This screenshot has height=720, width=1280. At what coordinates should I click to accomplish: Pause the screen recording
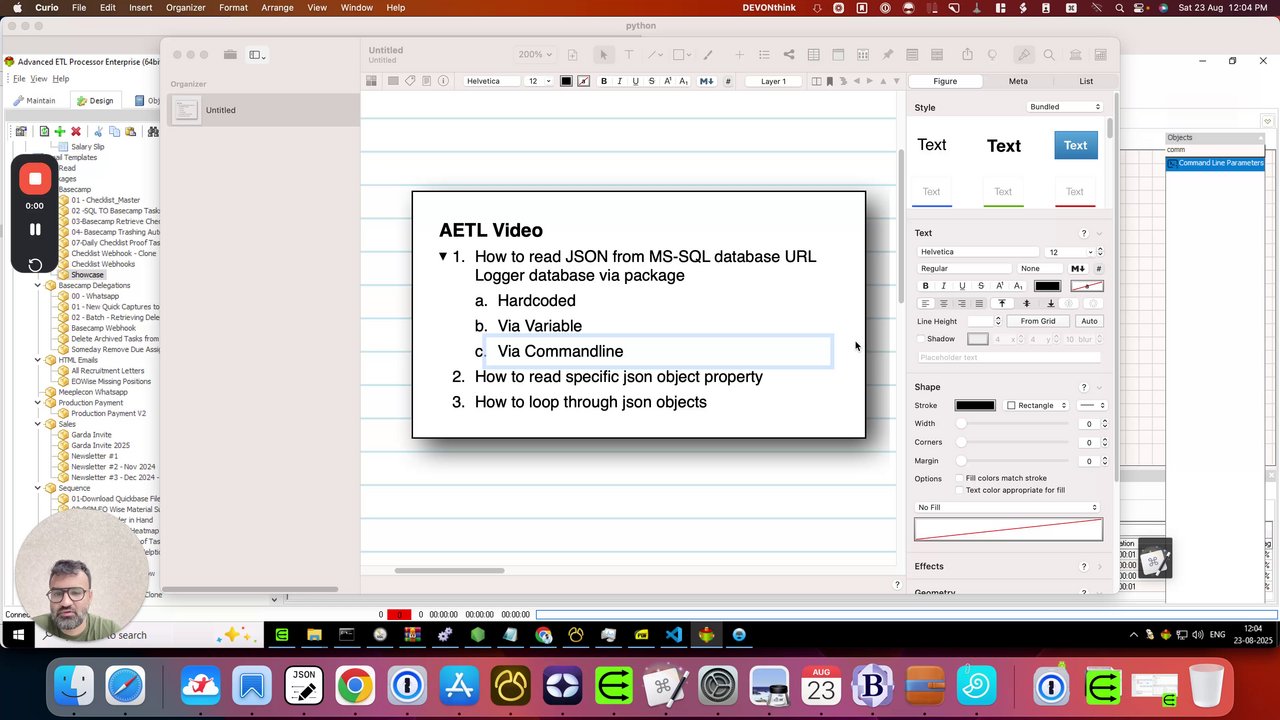[x=35, y=229]
